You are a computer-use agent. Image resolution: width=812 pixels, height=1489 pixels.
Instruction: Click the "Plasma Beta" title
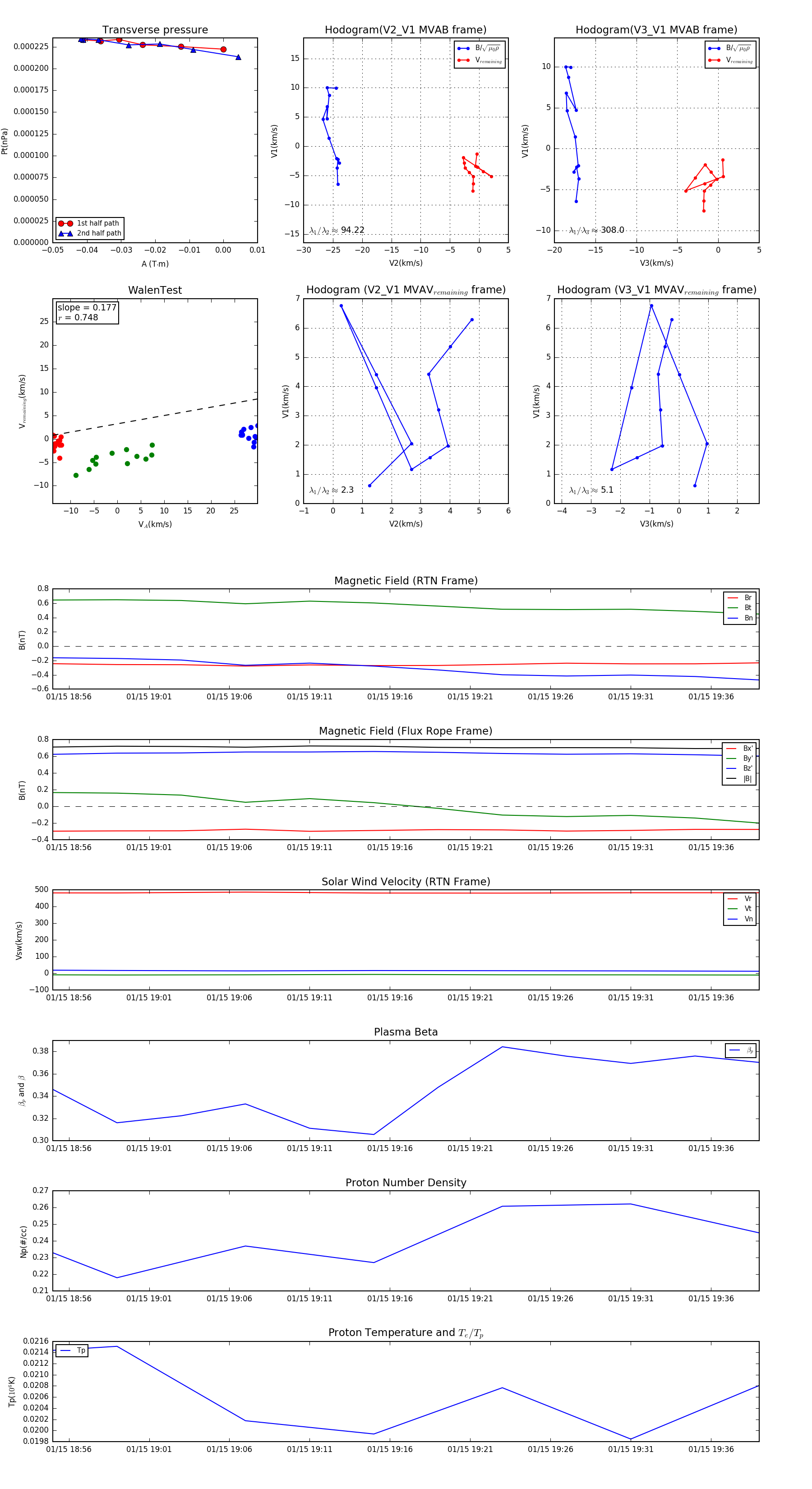pyautogui.click(x=406, y=1032)
